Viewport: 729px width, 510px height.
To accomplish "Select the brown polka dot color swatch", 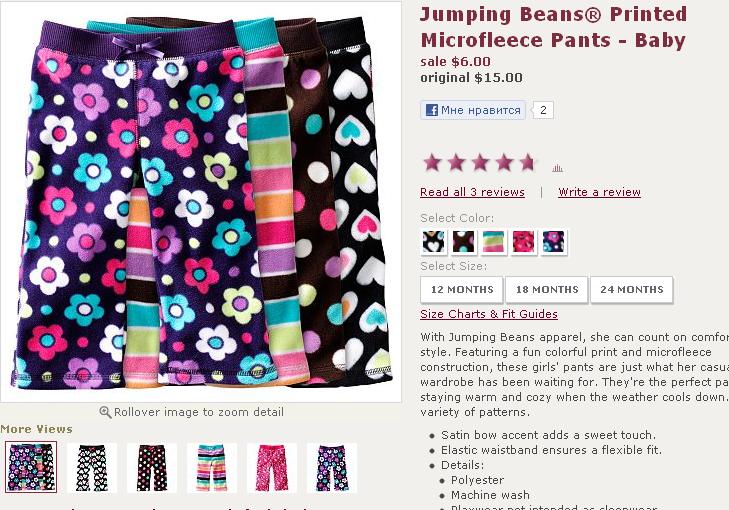I will click(x=464, y=242).
